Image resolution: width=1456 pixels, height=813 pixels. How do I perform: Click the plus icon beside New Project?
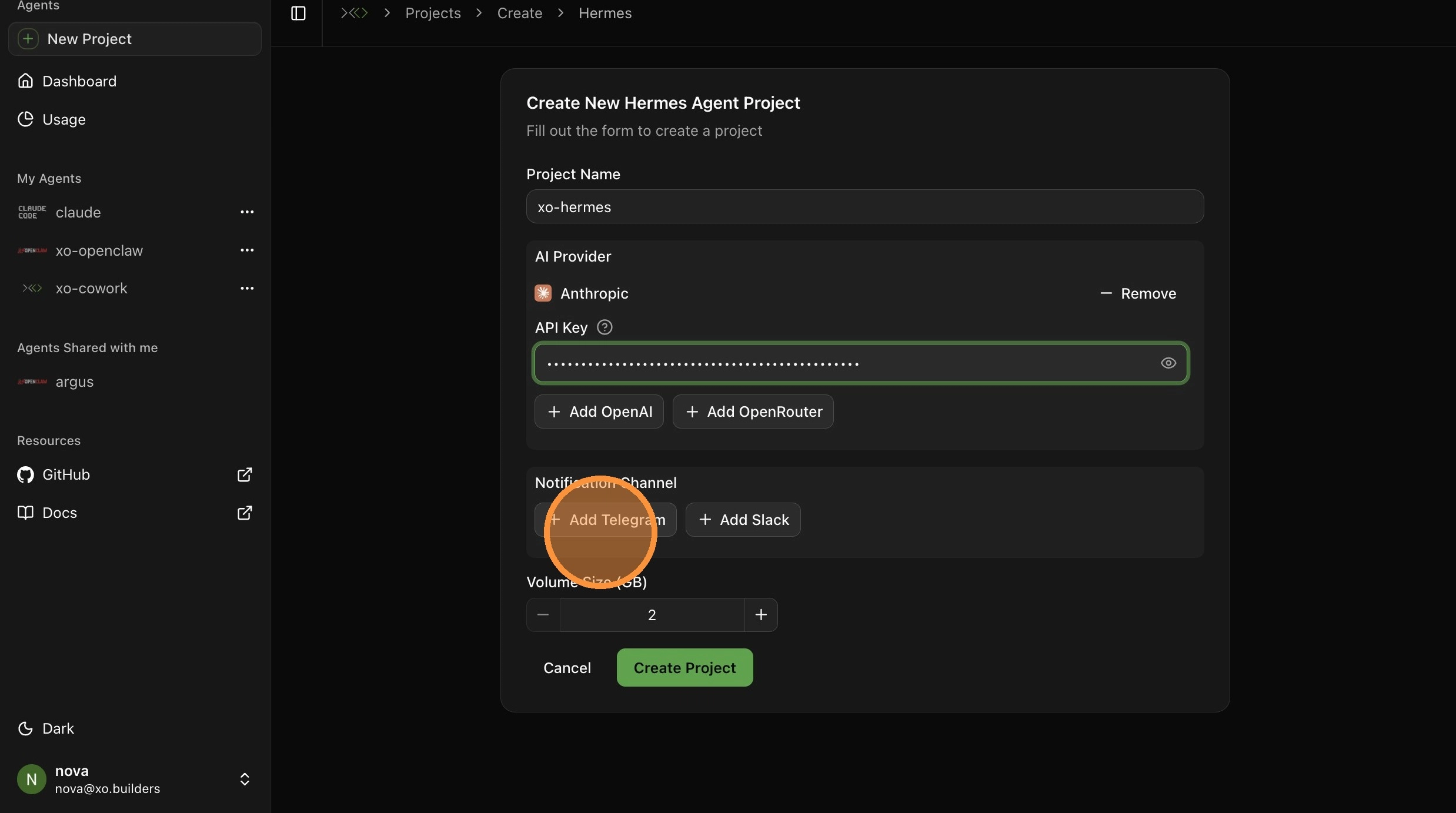28,39
